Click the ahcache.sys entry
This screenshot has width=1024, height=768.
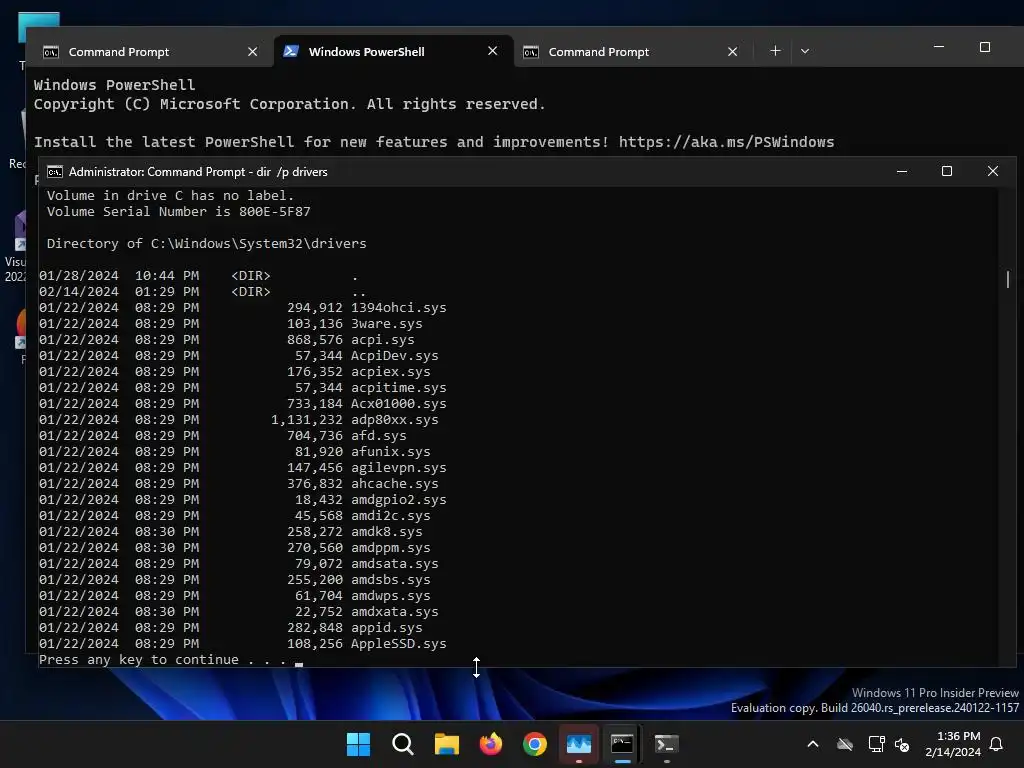click(x=394, y=484)
